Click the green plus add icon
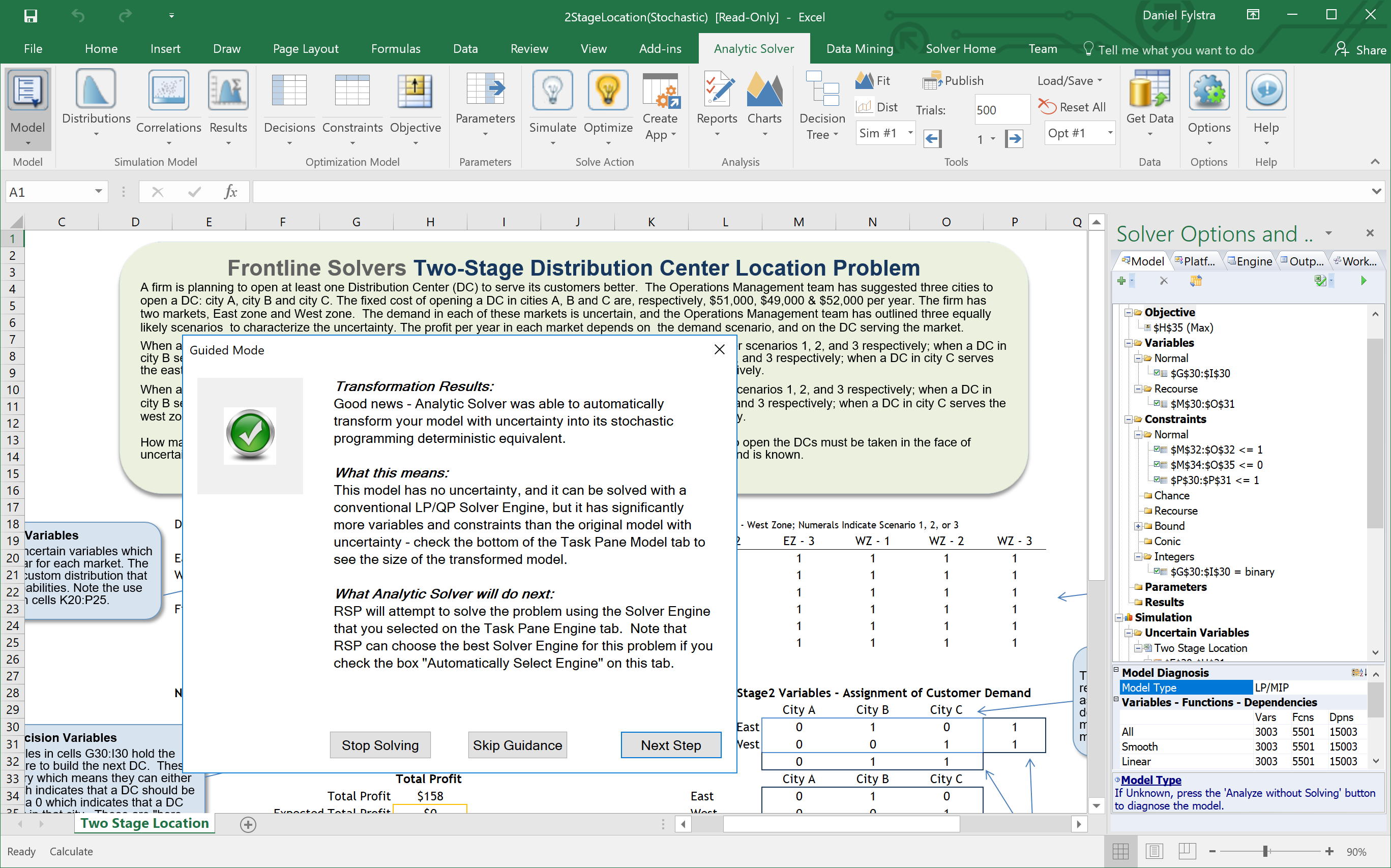 [1121, 281]
